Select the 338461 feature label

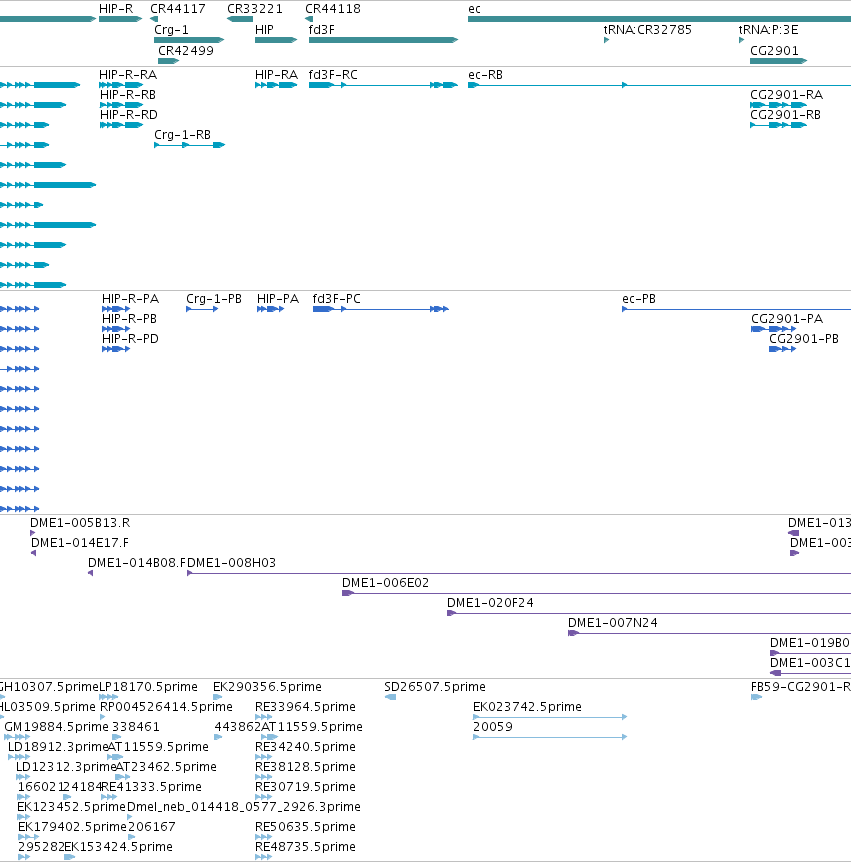coord(136,727)
